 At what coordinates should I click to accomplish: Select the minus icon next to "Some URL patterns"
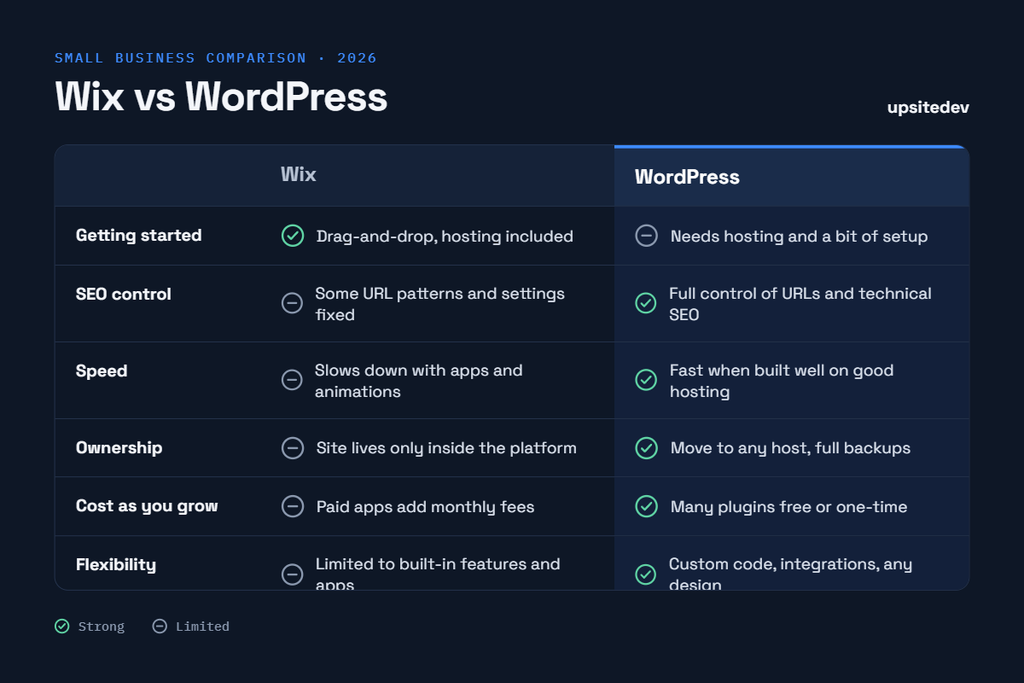(292, 303)
